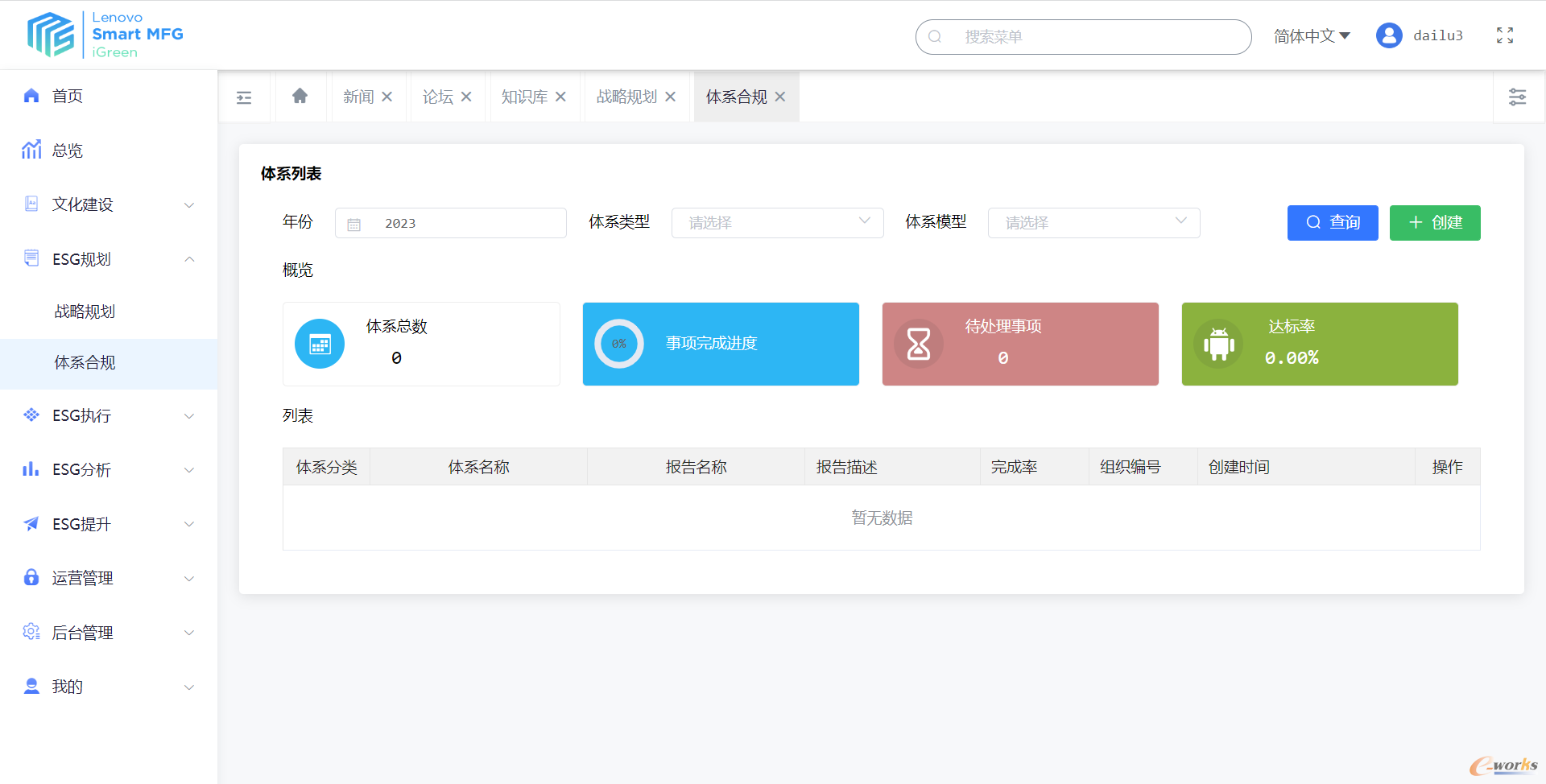
Task: Click the ESG提升 paper plane icon
Action: pyautogui.click(x=31, y=523)
